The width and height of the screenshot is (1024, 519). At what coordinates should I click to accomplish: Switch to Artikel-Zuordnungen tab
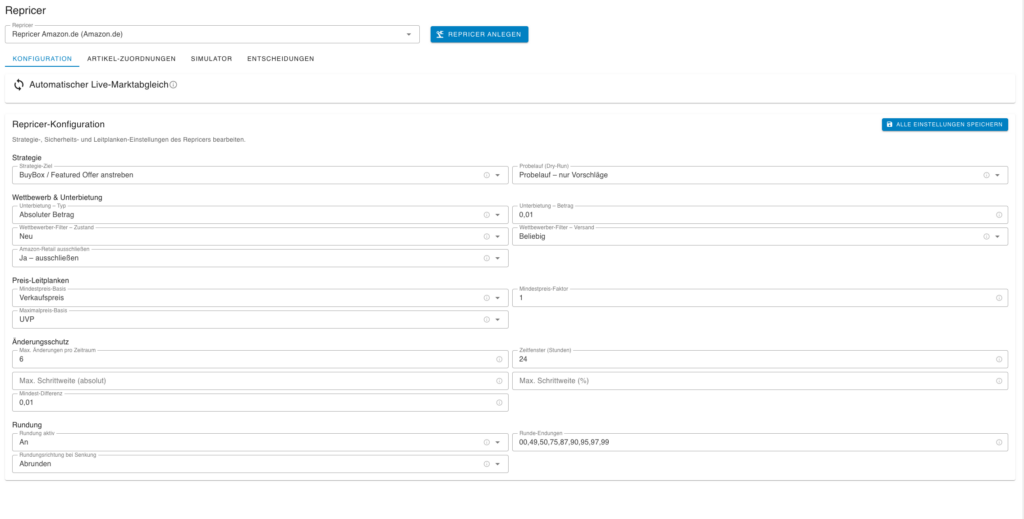(131, 59)
